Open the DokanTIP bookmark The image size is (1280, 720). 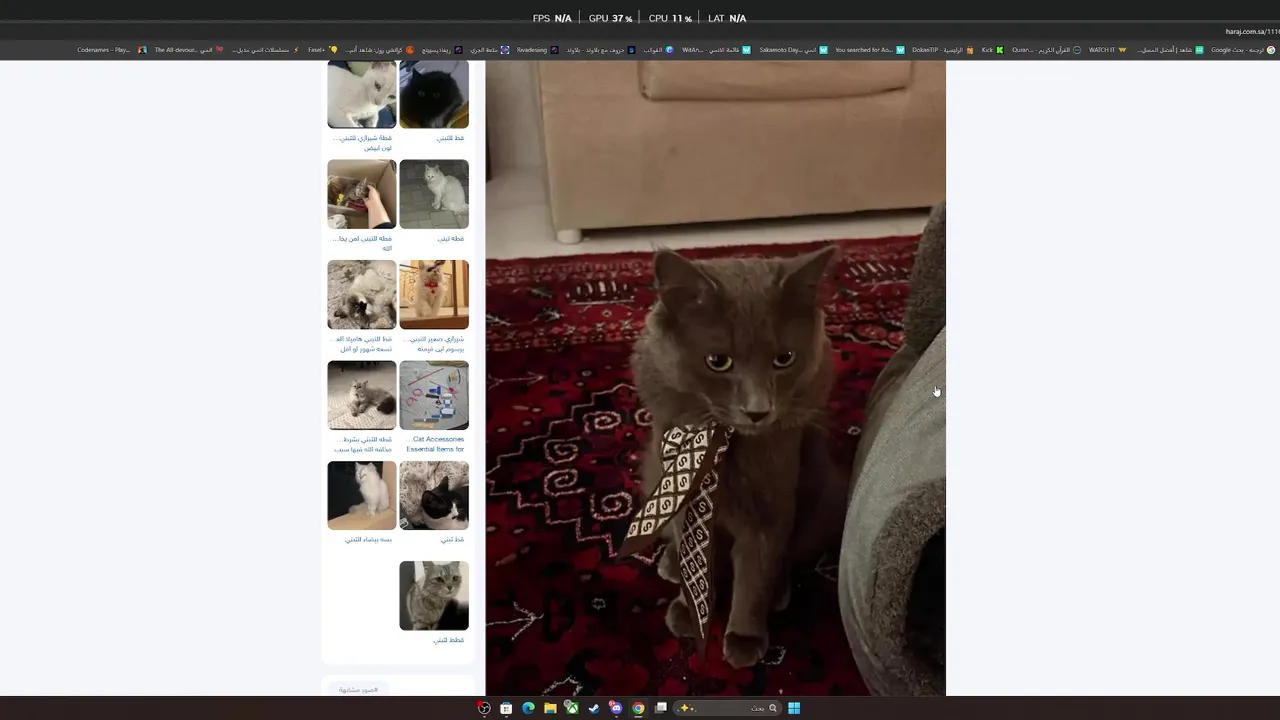[942, 50]
